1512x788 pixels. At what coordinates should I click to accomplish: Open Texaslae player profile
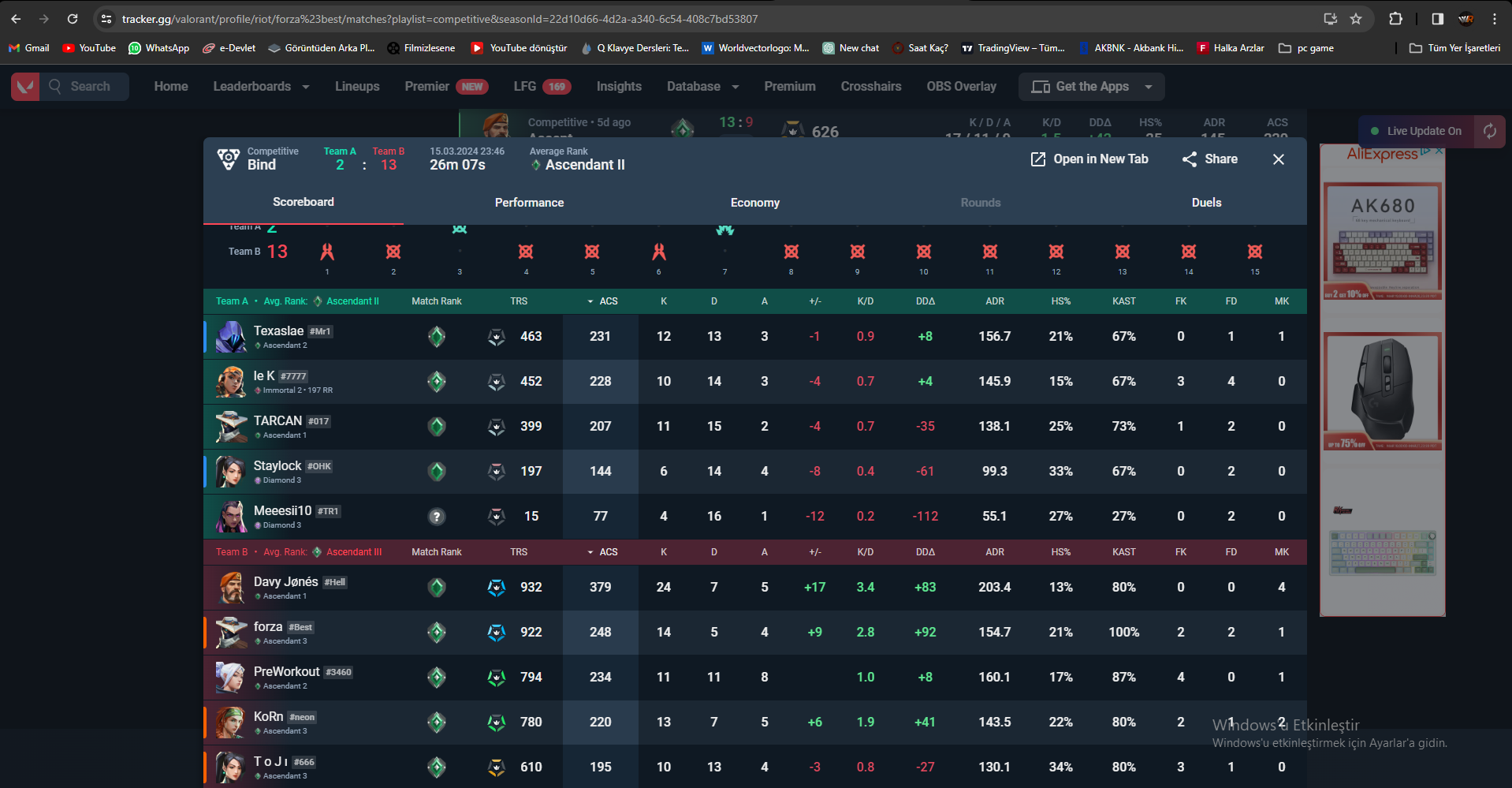coord(279,331)
